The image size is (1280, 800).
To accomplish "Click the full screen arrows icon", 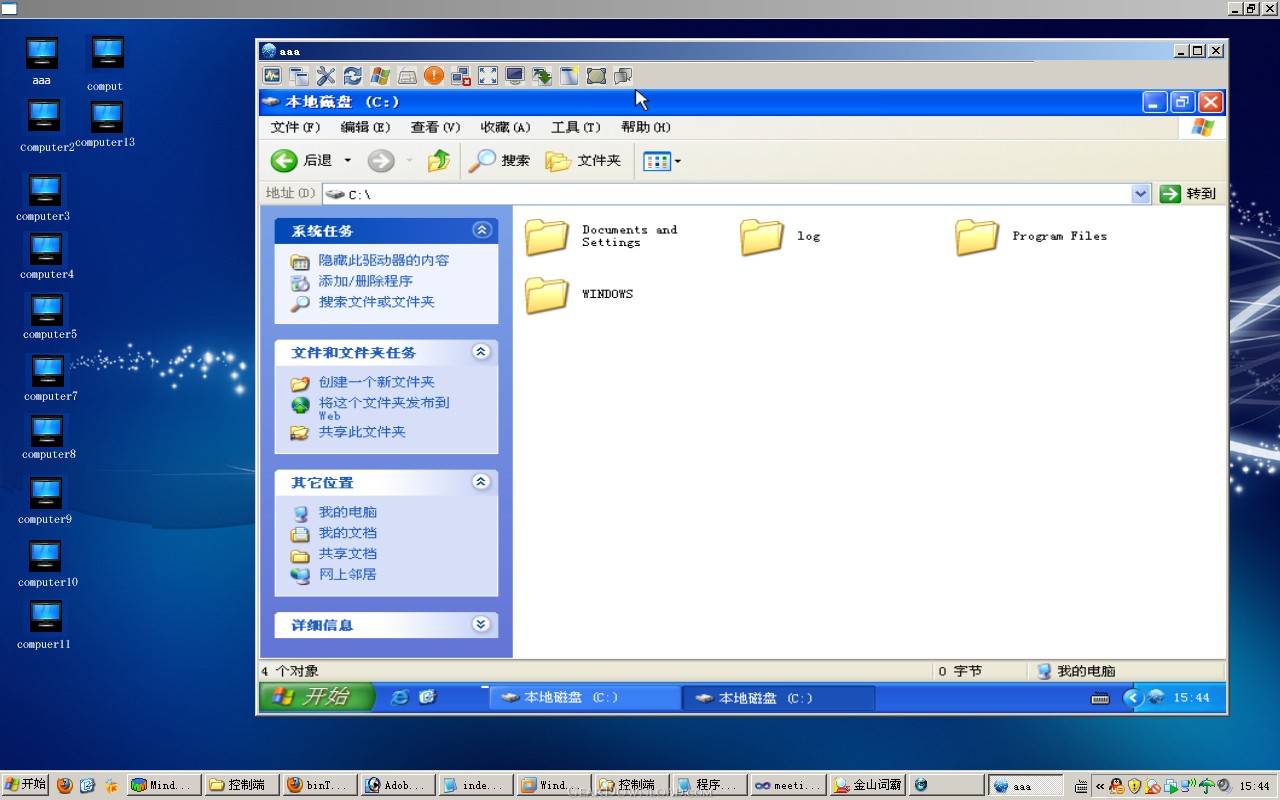I will click(x=487, y=76).
